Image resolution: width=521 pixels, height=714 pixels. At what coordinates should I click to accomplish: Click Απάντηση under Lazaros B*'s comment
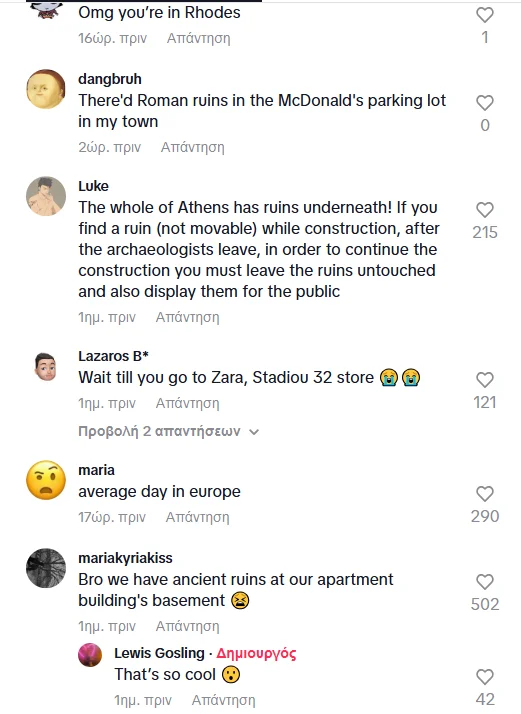[188, 403]
